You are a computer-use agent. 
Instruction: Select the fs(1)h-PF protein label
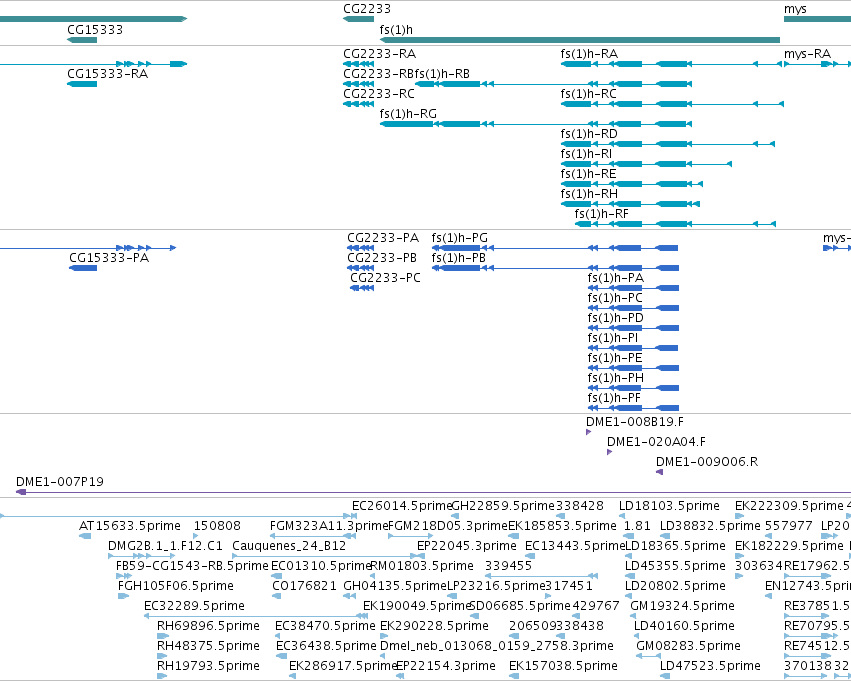point(614,399)
